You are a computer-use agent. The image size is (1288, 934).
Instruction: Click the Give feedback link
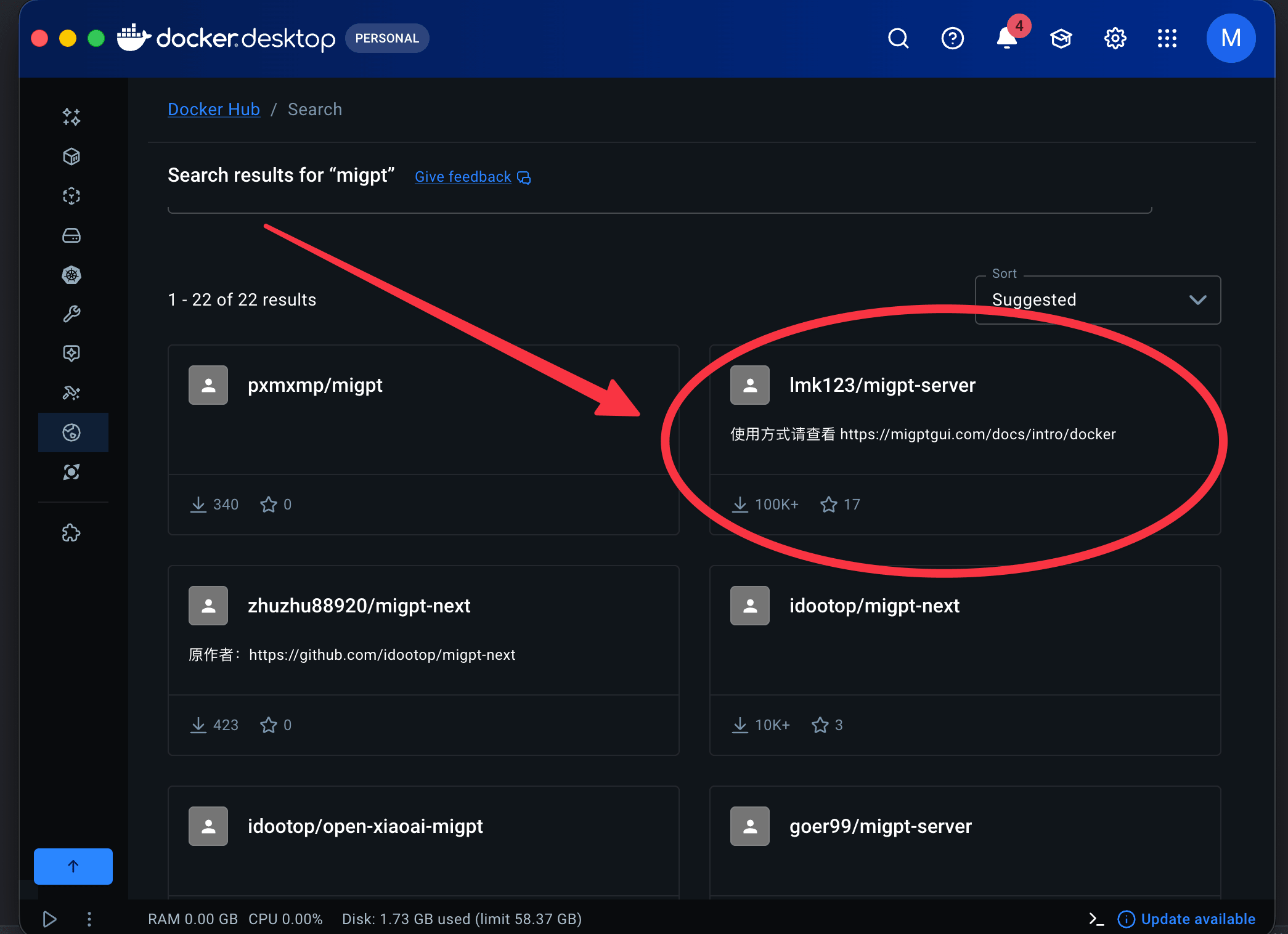(463, 177)
